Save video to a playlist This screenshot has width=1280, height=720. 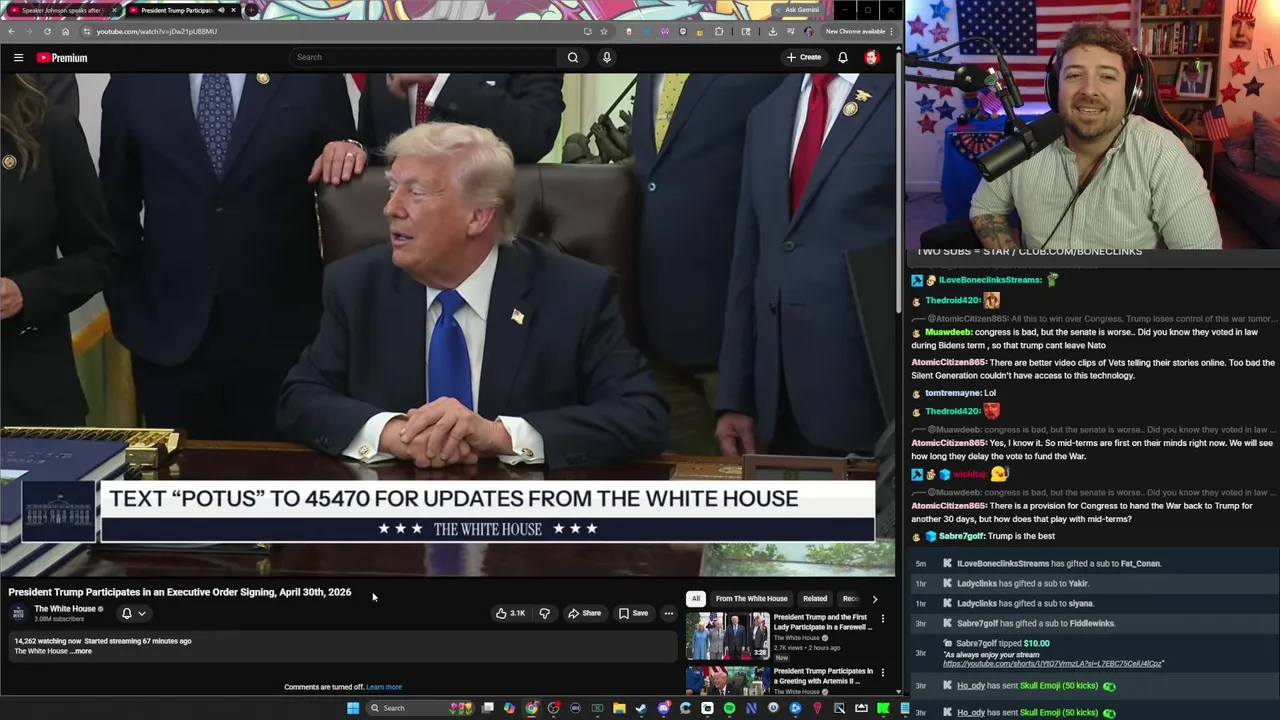tap(634, 613)
